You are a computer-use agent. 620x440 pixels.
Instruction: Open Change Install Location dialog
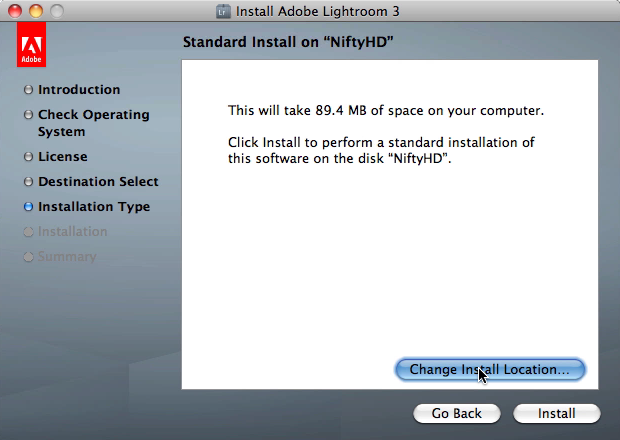[x=490, y=370]
